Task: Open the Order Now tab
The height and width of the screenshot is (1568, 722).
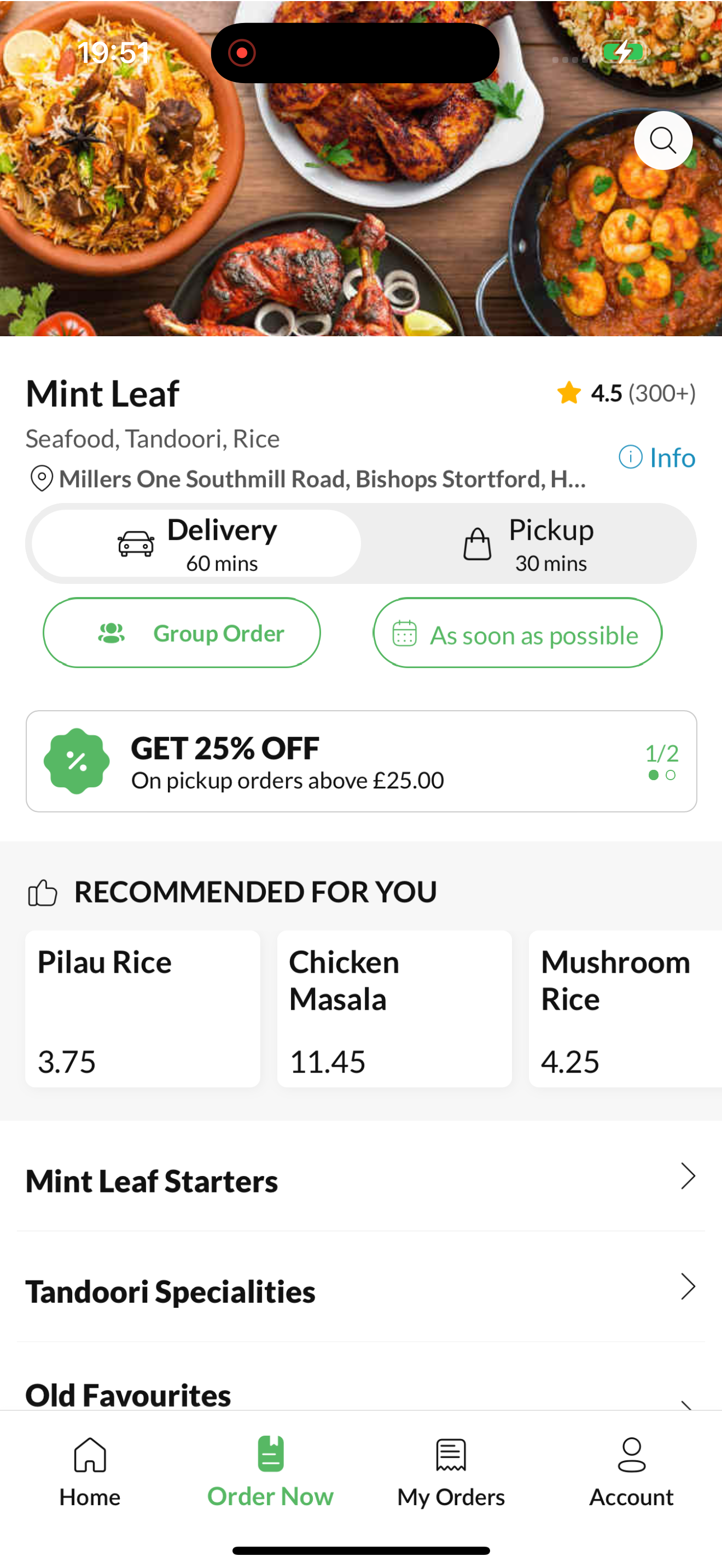Action: click(270, 1471)
